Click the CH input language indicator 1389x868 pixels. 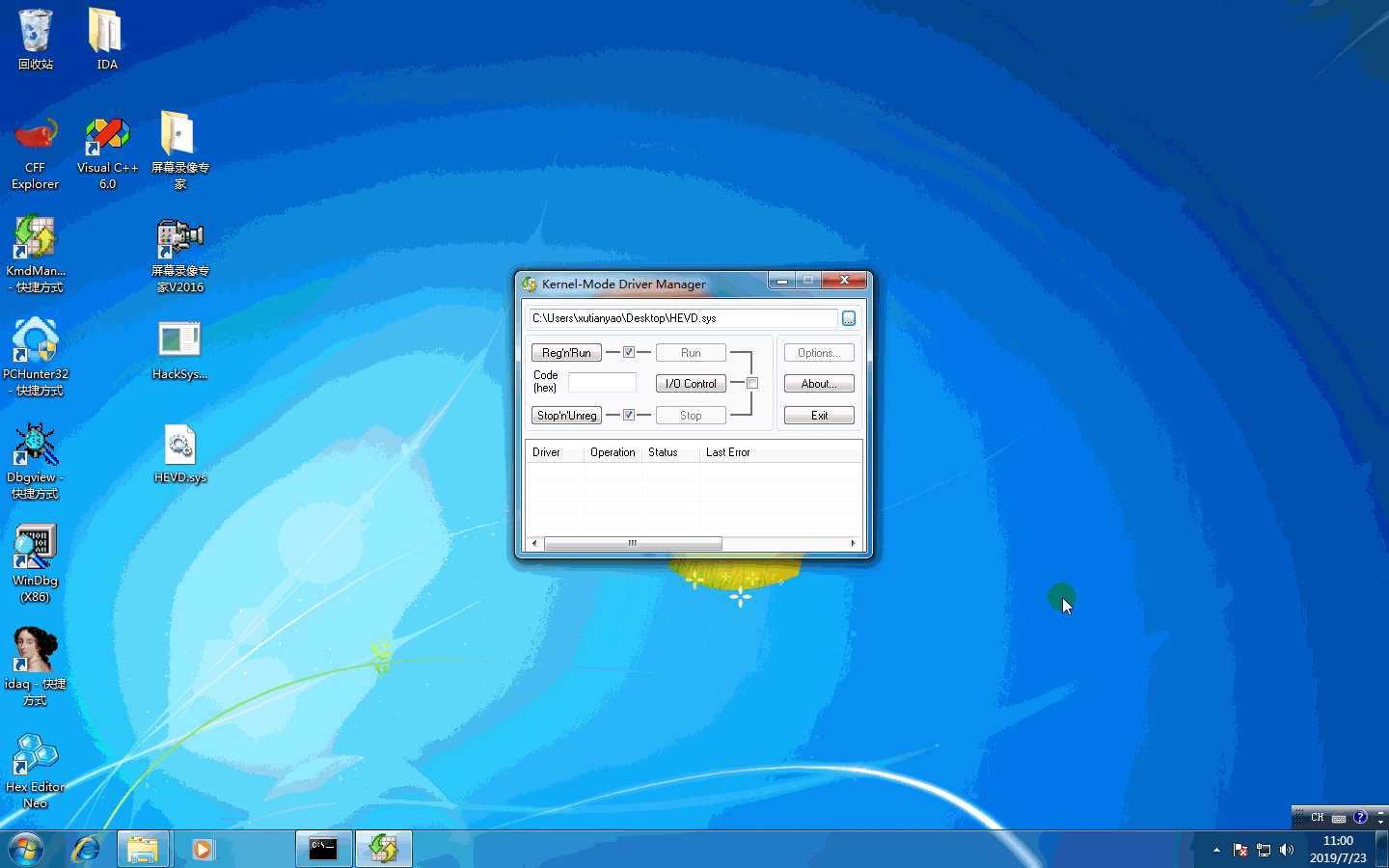pyautogui.click(x=1317, y=817)
